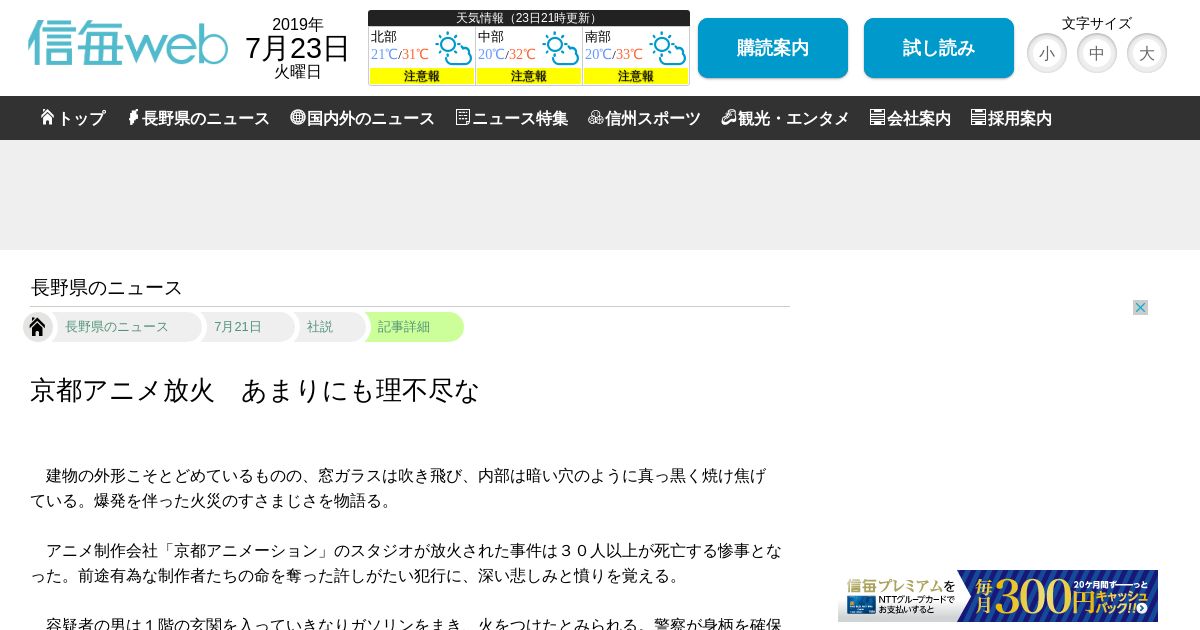Click breadcrumb 社説

coord(320,327)
